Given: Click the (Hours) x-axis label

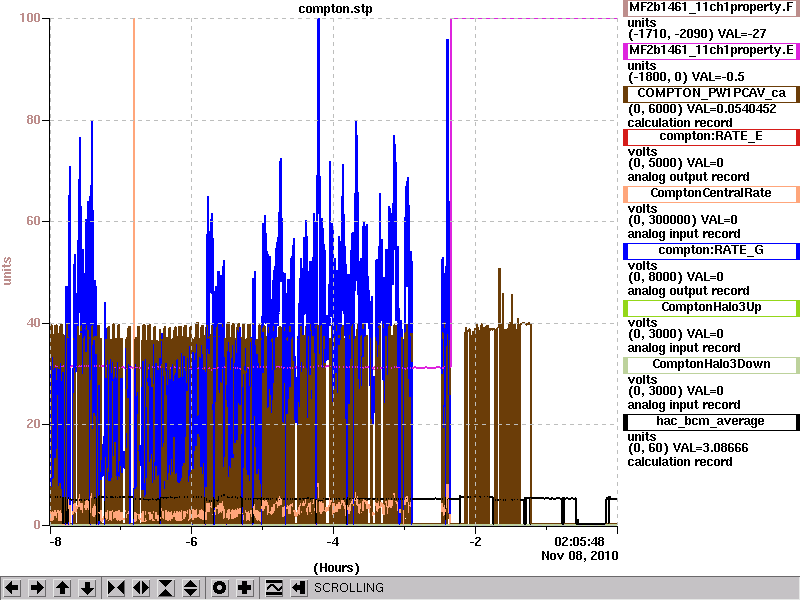Looking at the screenshot, I should point(336,568).
